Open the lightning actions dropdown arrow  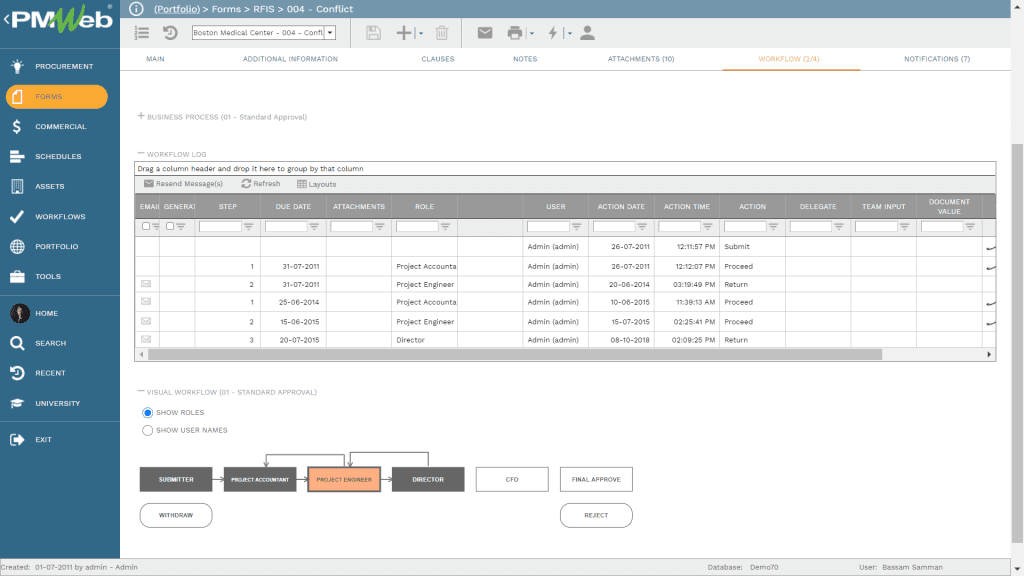point(569,33)
